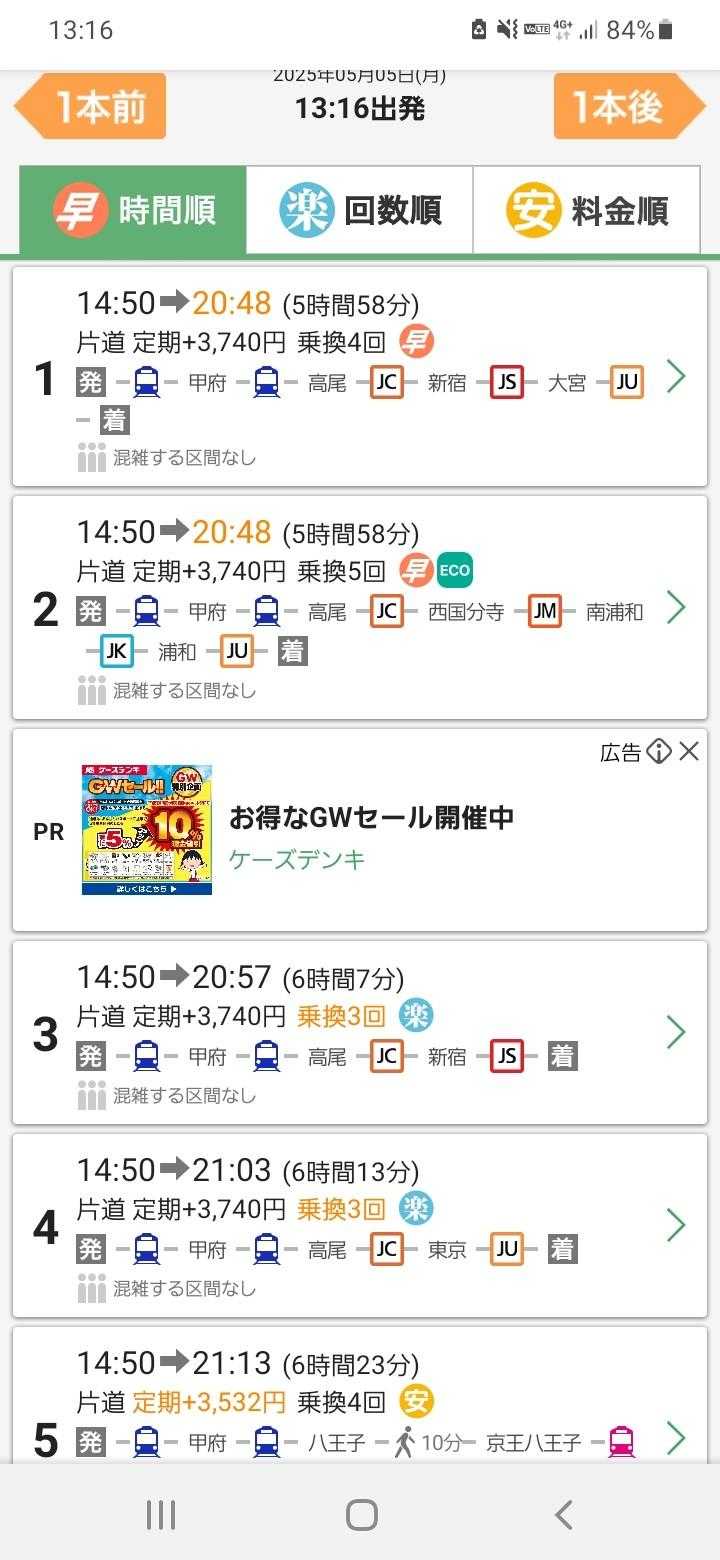Expand route 3 details arrow
Viewport: 720px width, 1560px height.
pos(676,1032)
